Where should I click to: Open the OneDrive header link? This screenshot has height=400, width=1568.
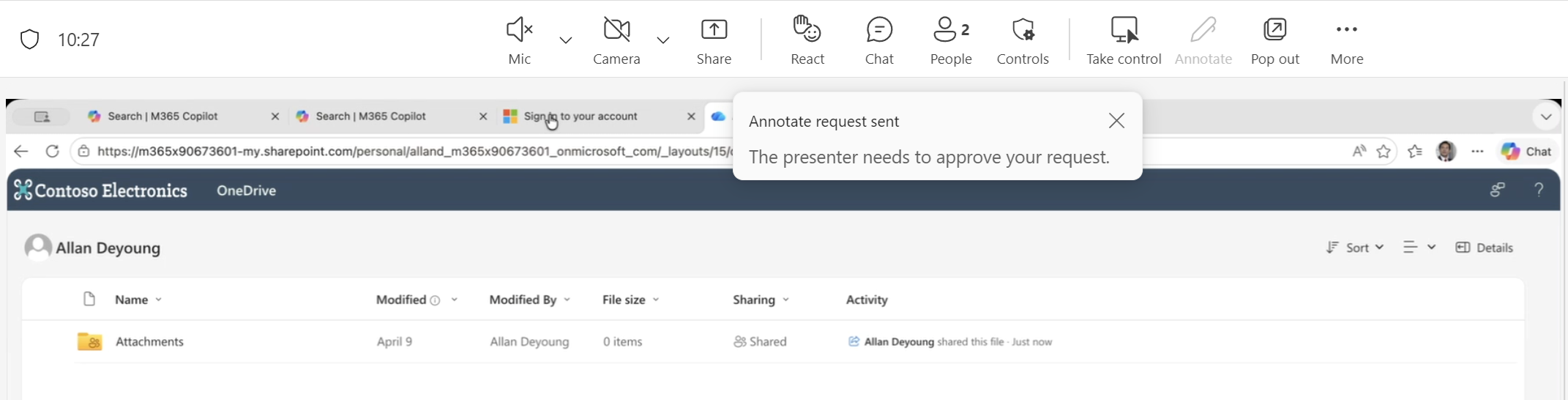point(246,190)
